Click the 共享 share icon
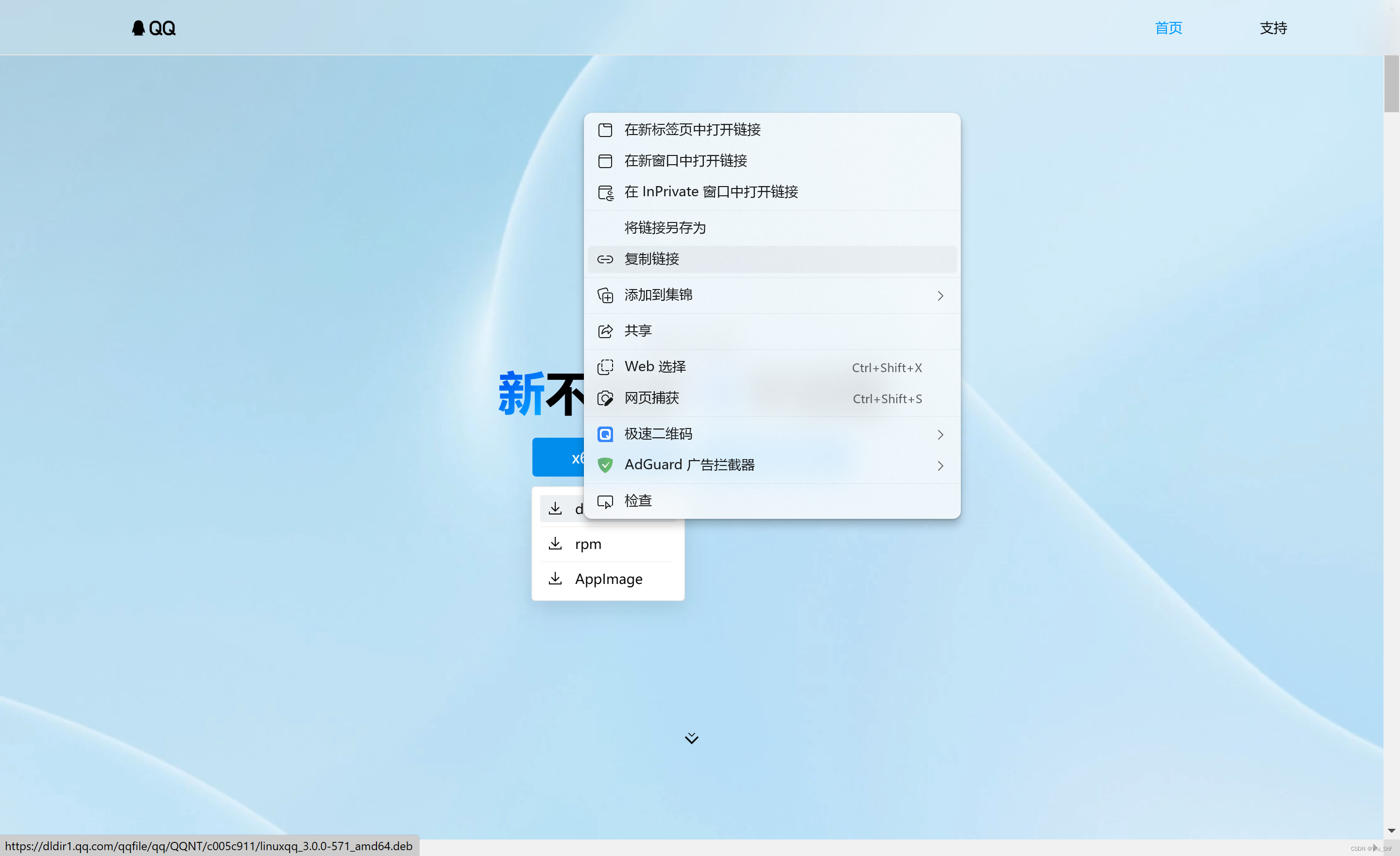This screenshot has height=856, width=1400. tap(605, 331)
